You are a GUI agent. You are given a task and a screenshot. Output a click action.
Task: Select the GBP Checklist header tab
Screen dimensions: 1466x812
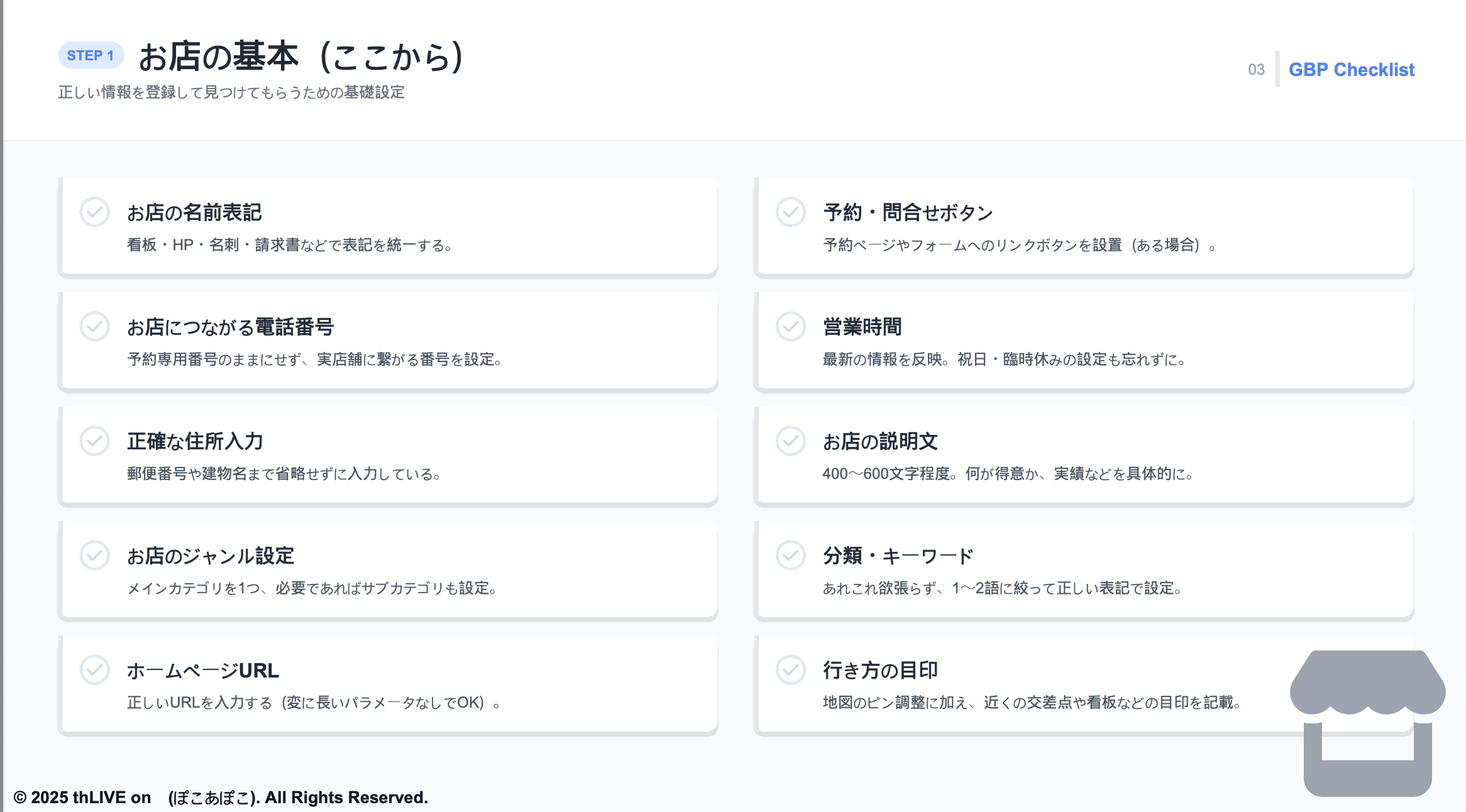tap(1352, 69)
